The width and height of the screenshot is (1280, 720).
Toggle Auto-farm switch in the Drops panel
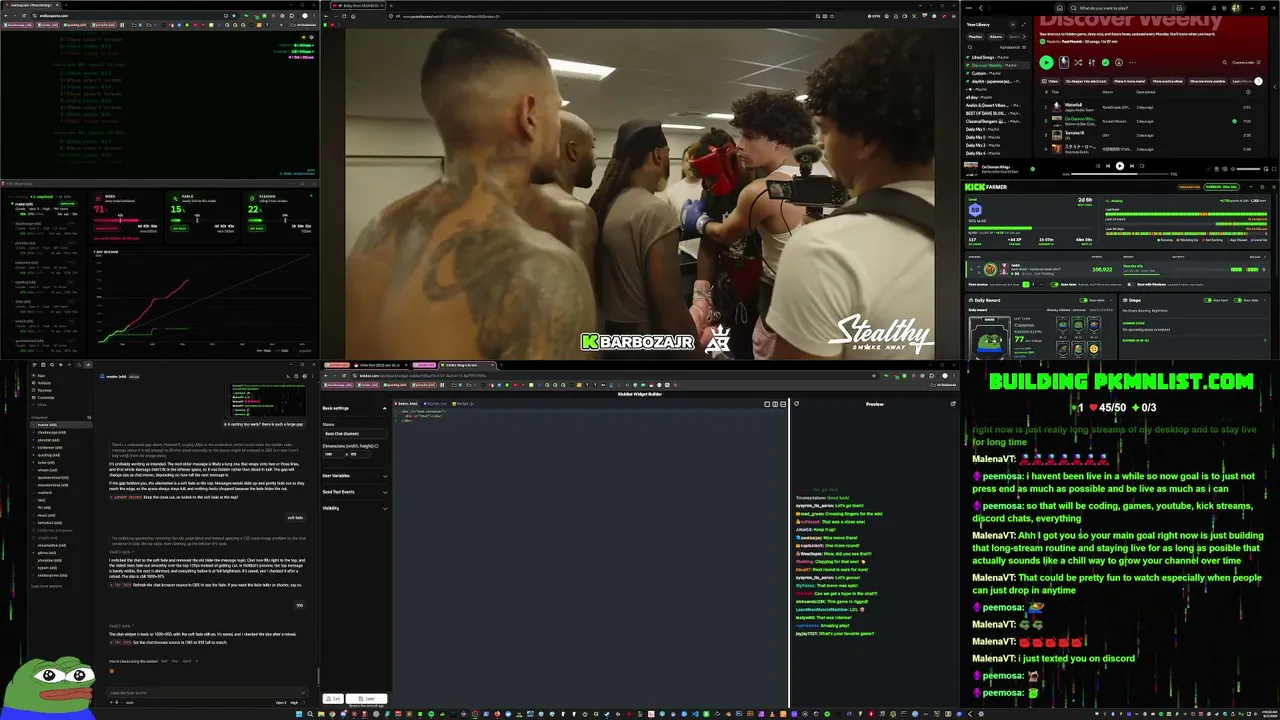pyautogui.click(x=1207, y=300)
